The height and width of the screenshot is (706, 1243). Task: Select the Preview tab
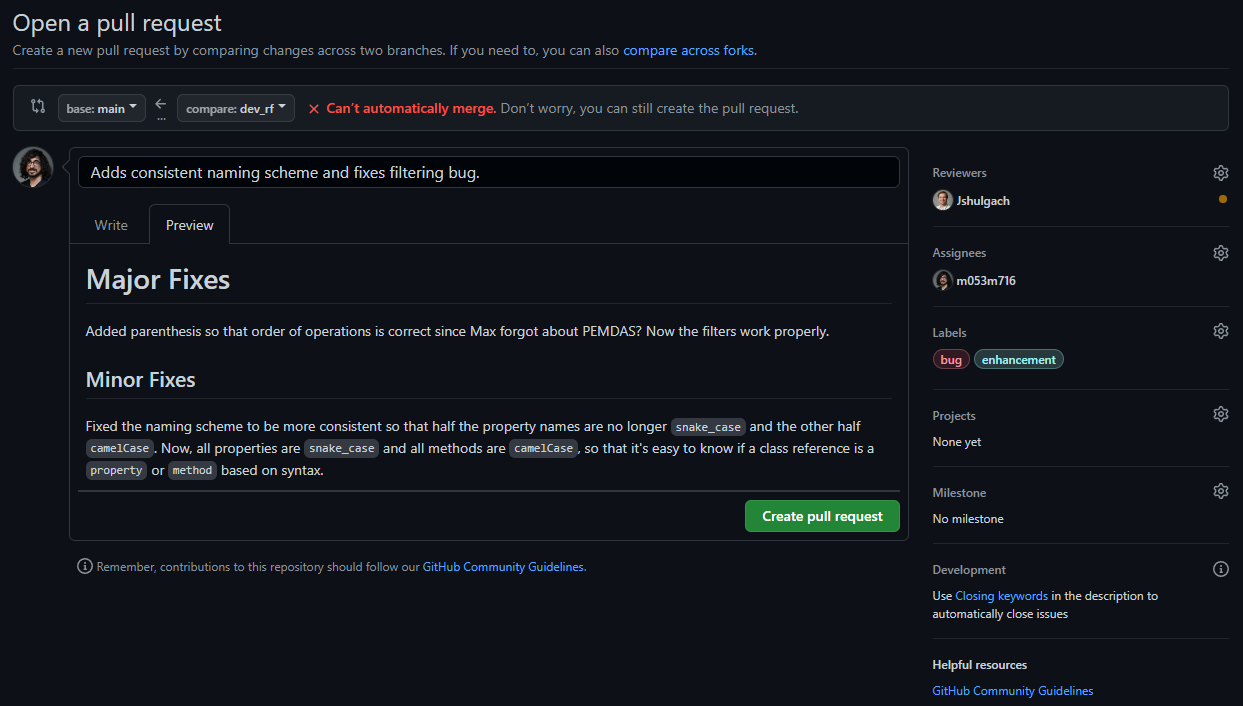click(189, 225)
